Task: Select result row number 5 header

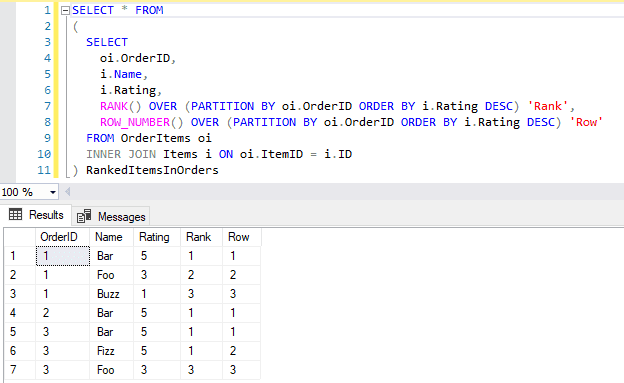Action: [x=20, y=332]
